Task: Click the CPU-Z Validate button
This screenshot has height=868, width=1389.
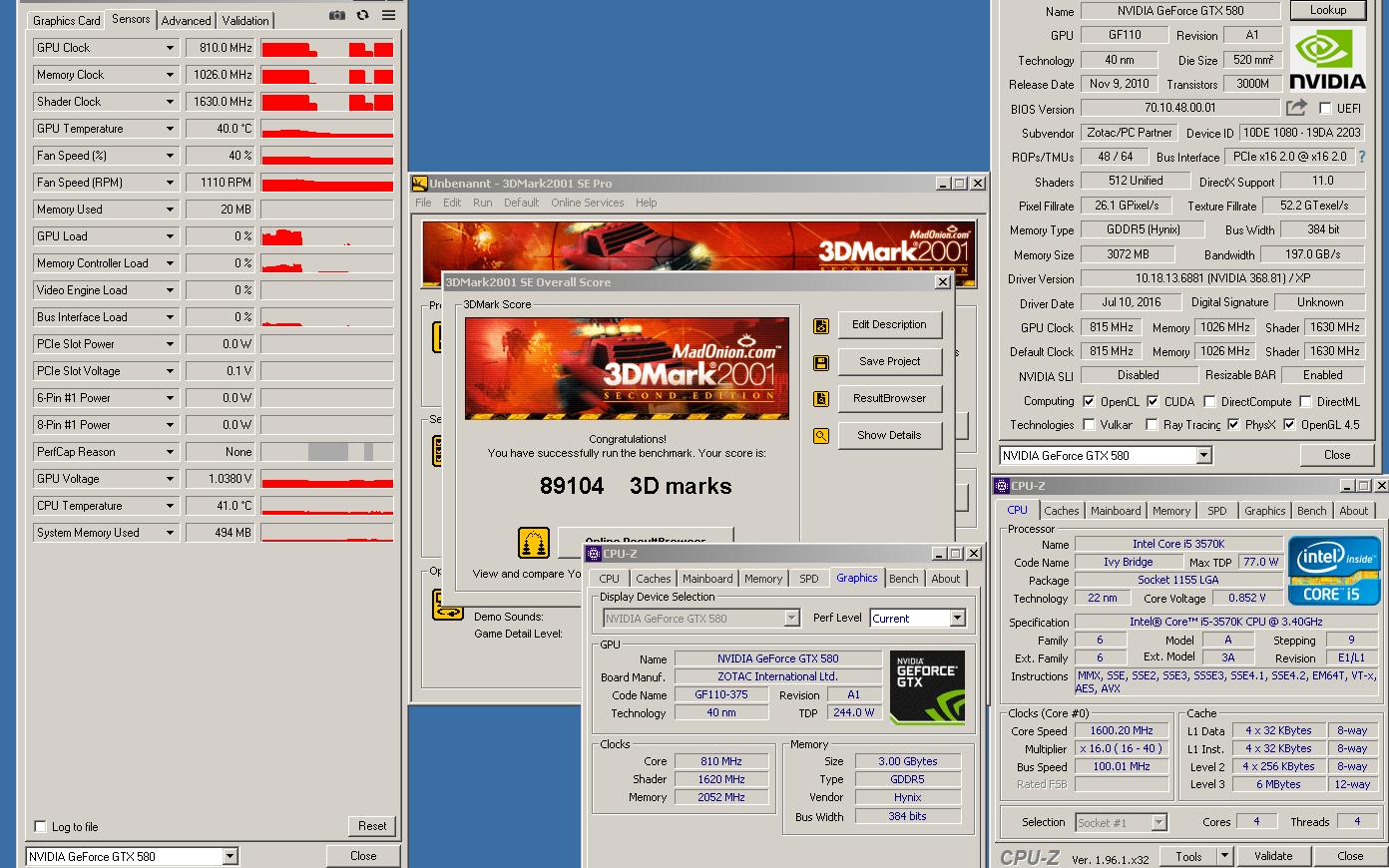Action: click(x=1273, y=856)
